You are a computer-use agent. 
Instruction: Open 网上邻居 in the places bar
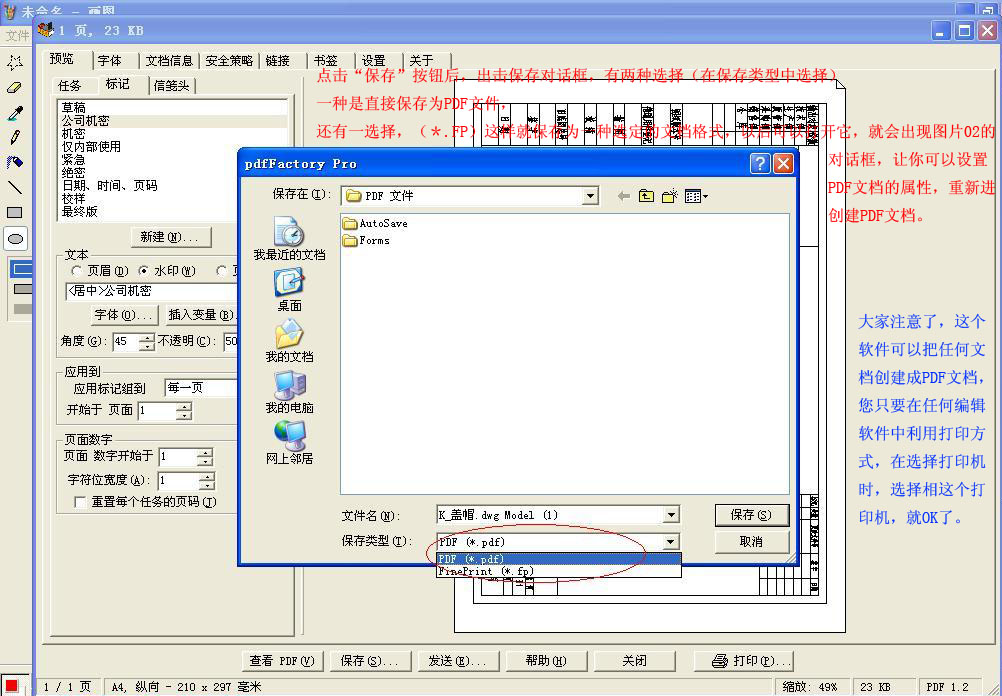tap(289, 442)
